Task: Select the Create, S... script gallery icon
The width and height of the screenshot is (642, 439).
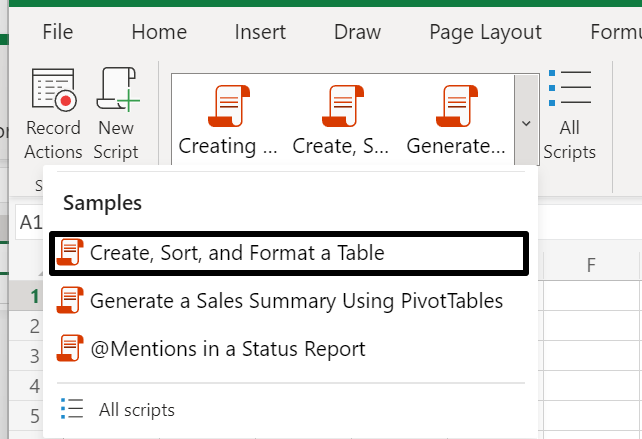Action: click(x=341, y=105)
